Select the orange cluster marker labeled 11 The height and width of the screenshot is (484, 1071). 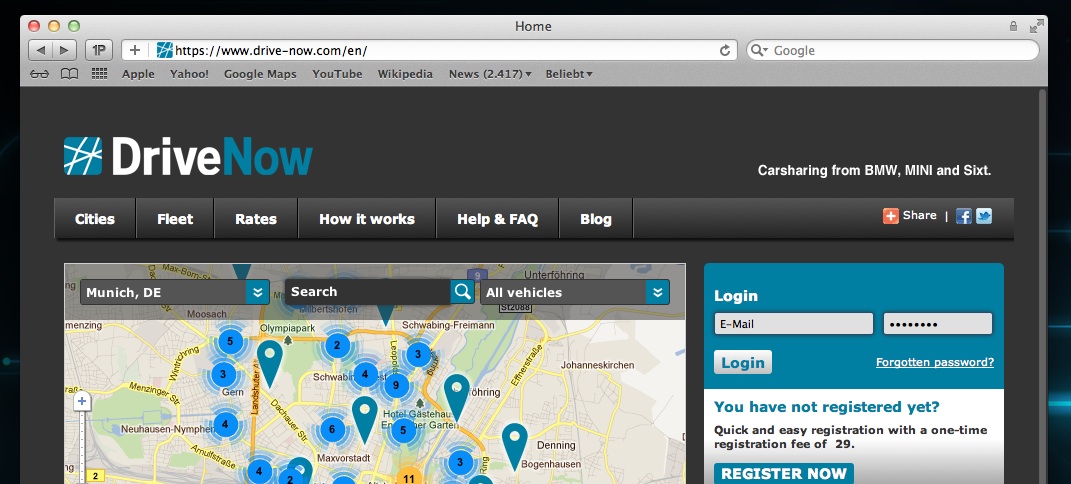coord(408,478)
